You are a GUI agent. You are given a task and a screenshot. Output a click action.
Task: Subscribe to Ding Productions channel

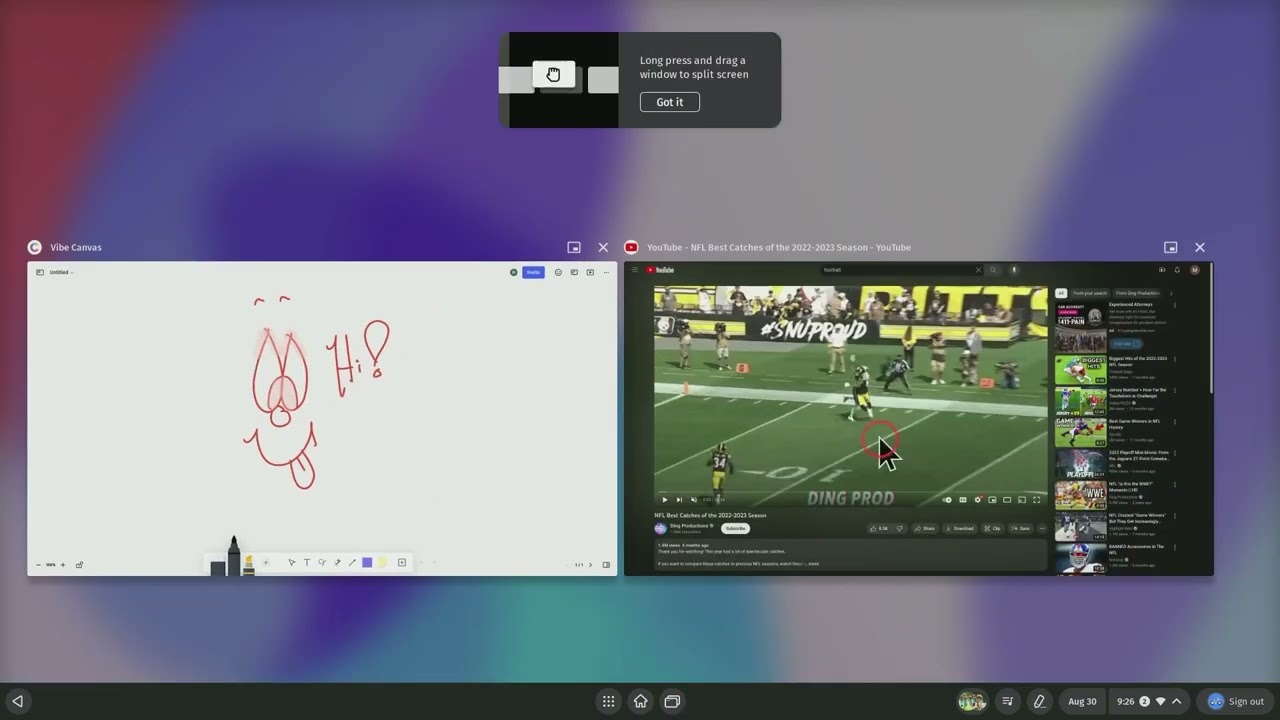click(x=735, y=528)
